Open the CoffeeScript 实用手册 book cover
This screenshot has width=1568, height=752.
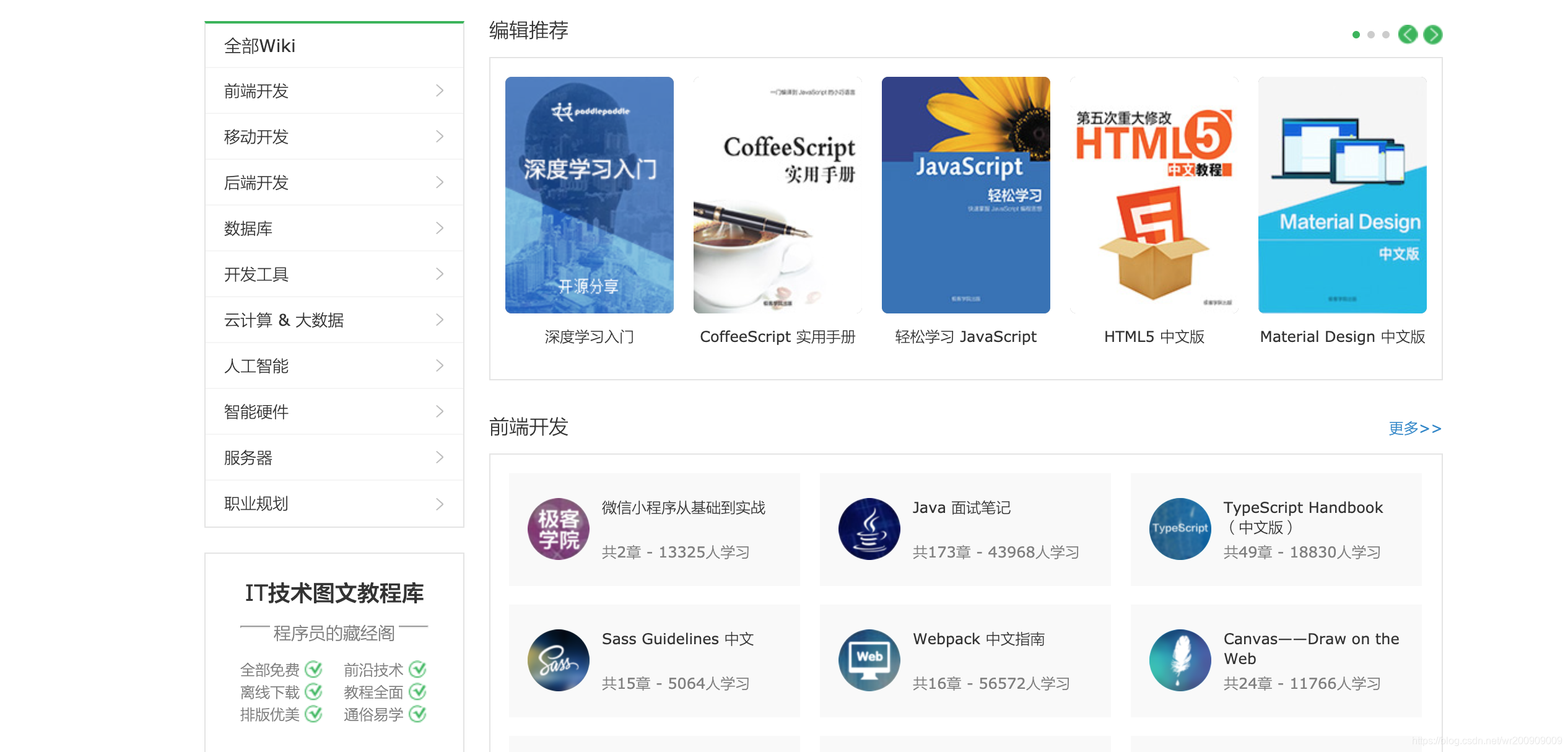click(778, 195)
